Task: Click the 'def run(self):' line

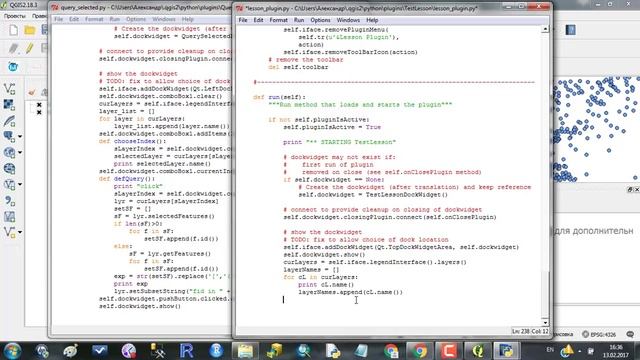Action: pos(279,97)
